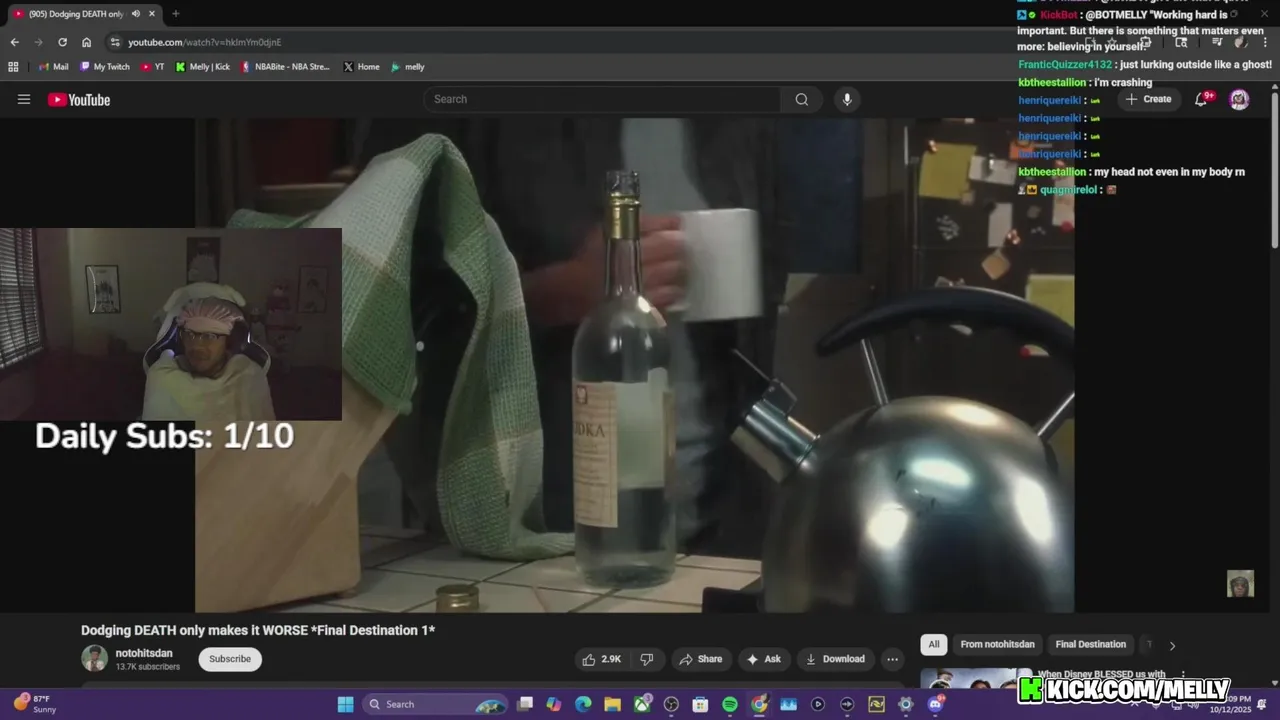Viewport: 1280px width, 720px height.
Task: Open Spotify from taskbar
Action: point(730,704)
